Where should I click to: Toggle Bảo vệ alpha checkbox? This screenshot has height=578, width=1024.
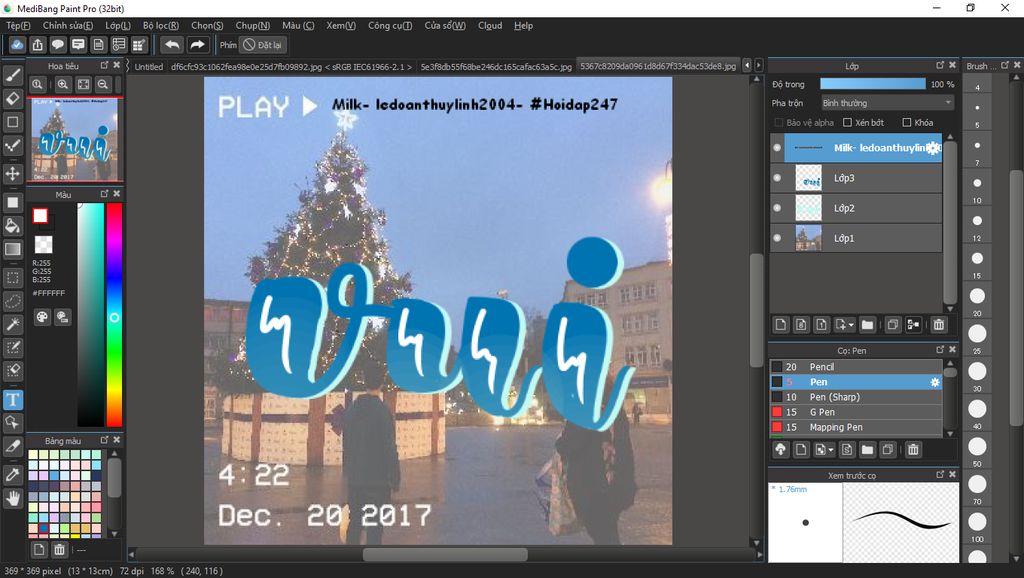point(778,123)
